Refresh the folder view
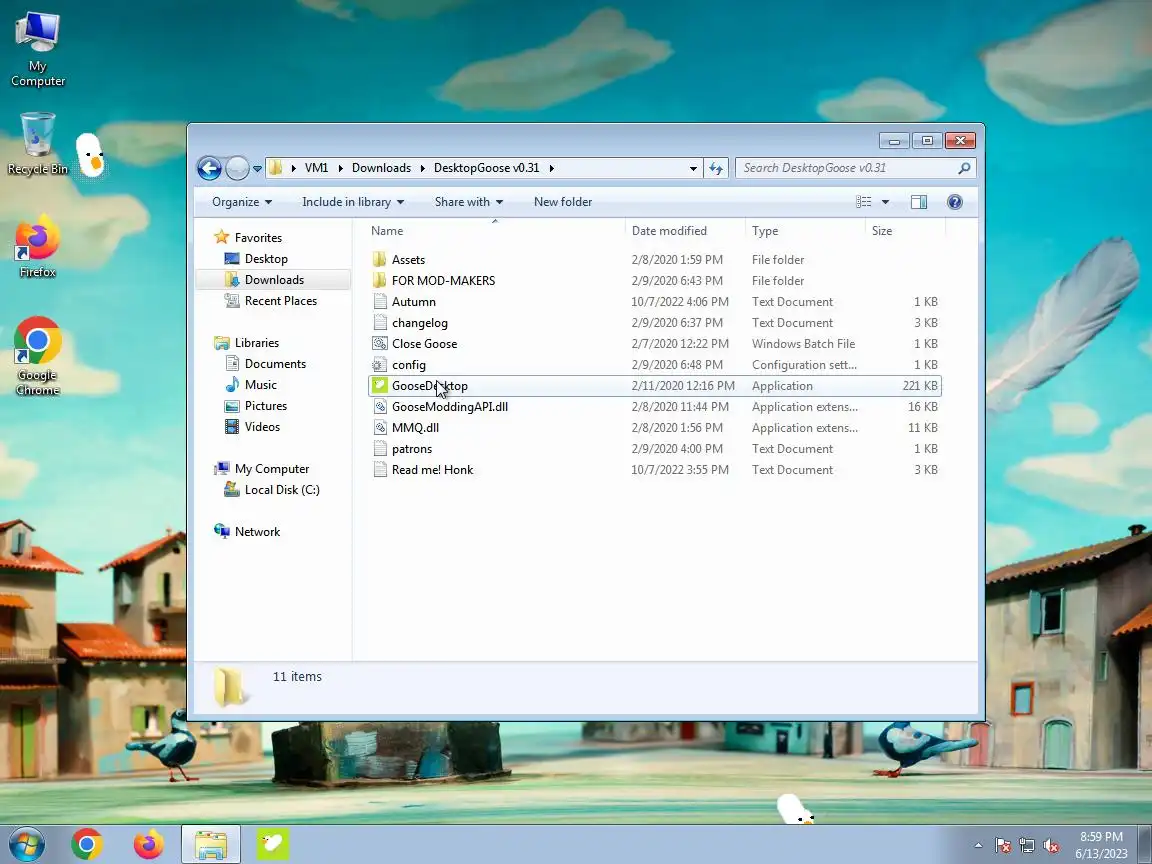The height and width of the screenshot is (864, 1152). coord(716,168)
